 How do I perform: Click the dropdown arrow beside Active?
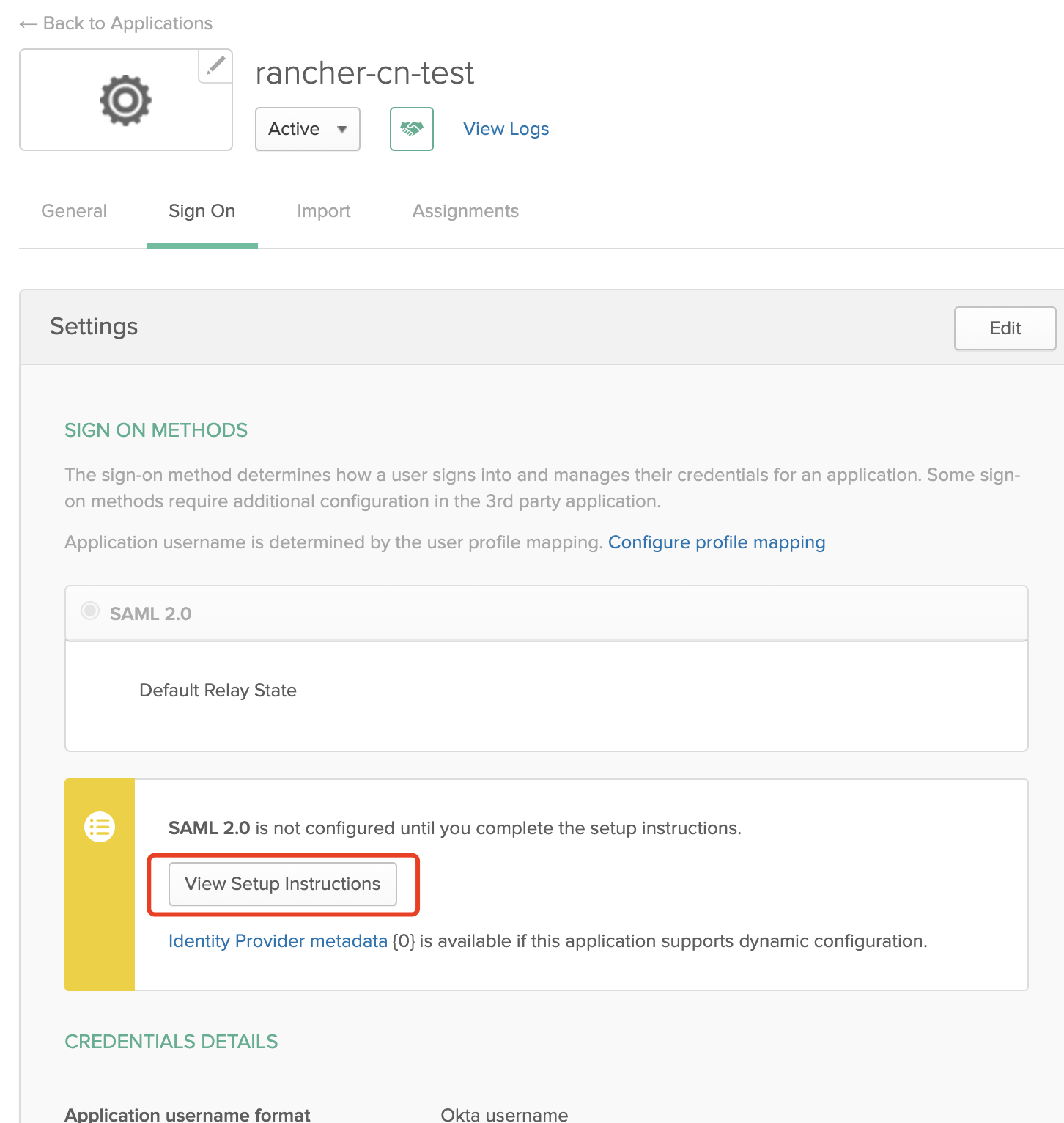[x=341, y=130]
